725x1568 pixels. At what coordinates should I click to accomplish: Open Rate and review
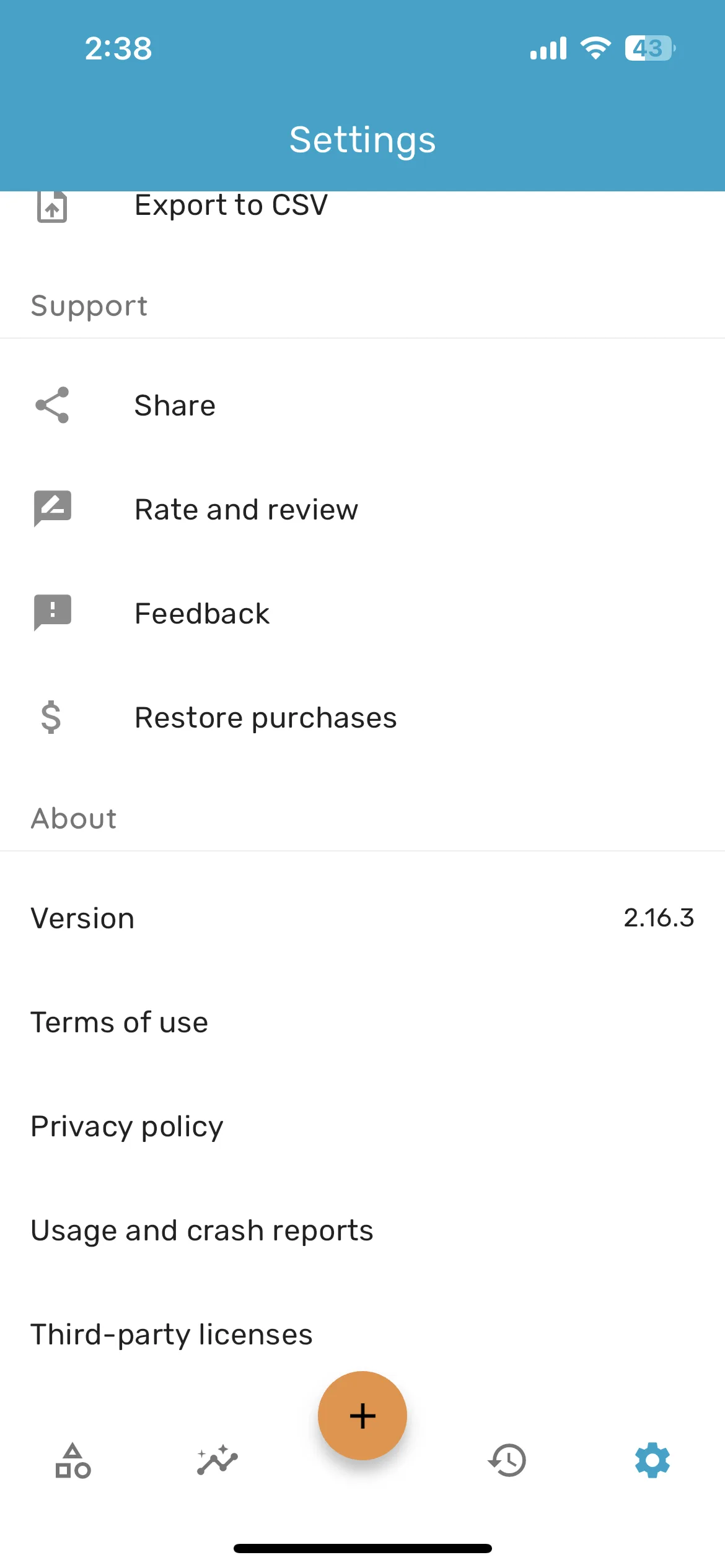pos(362,509)
